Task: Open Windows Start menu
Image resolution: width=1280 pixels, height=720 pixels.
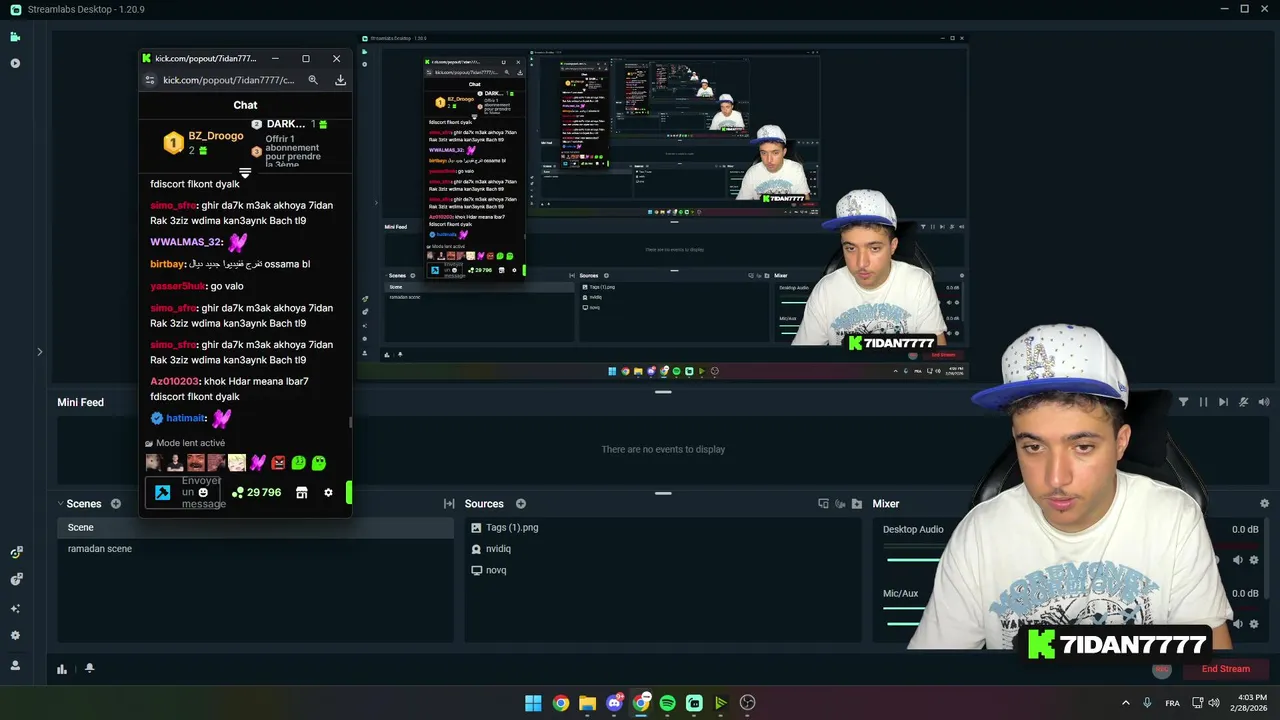Action: [x=533, y=703]
